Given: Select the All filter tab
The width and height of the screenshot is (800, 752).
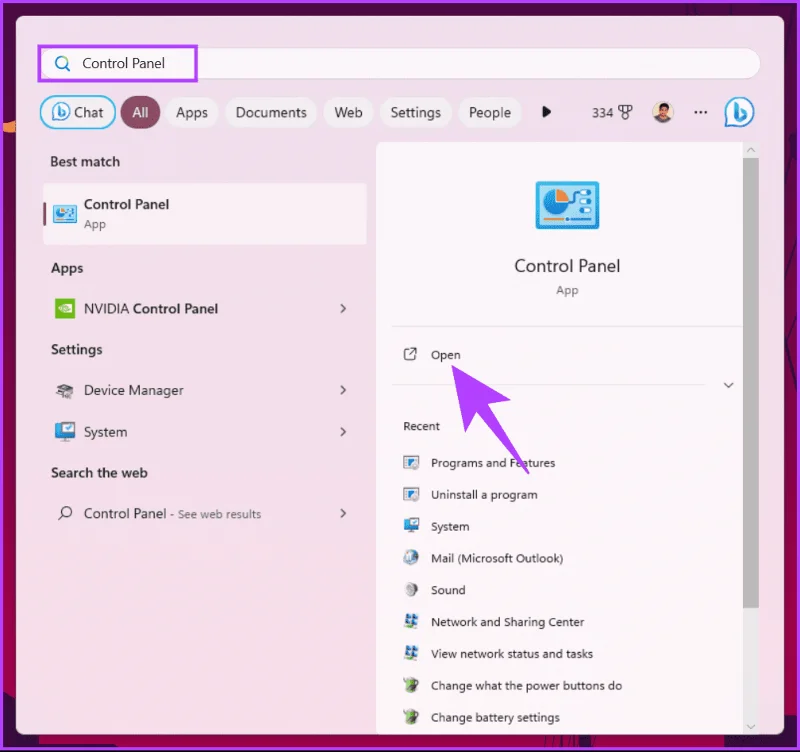Looking at the screenshot, I should point(140,112).
